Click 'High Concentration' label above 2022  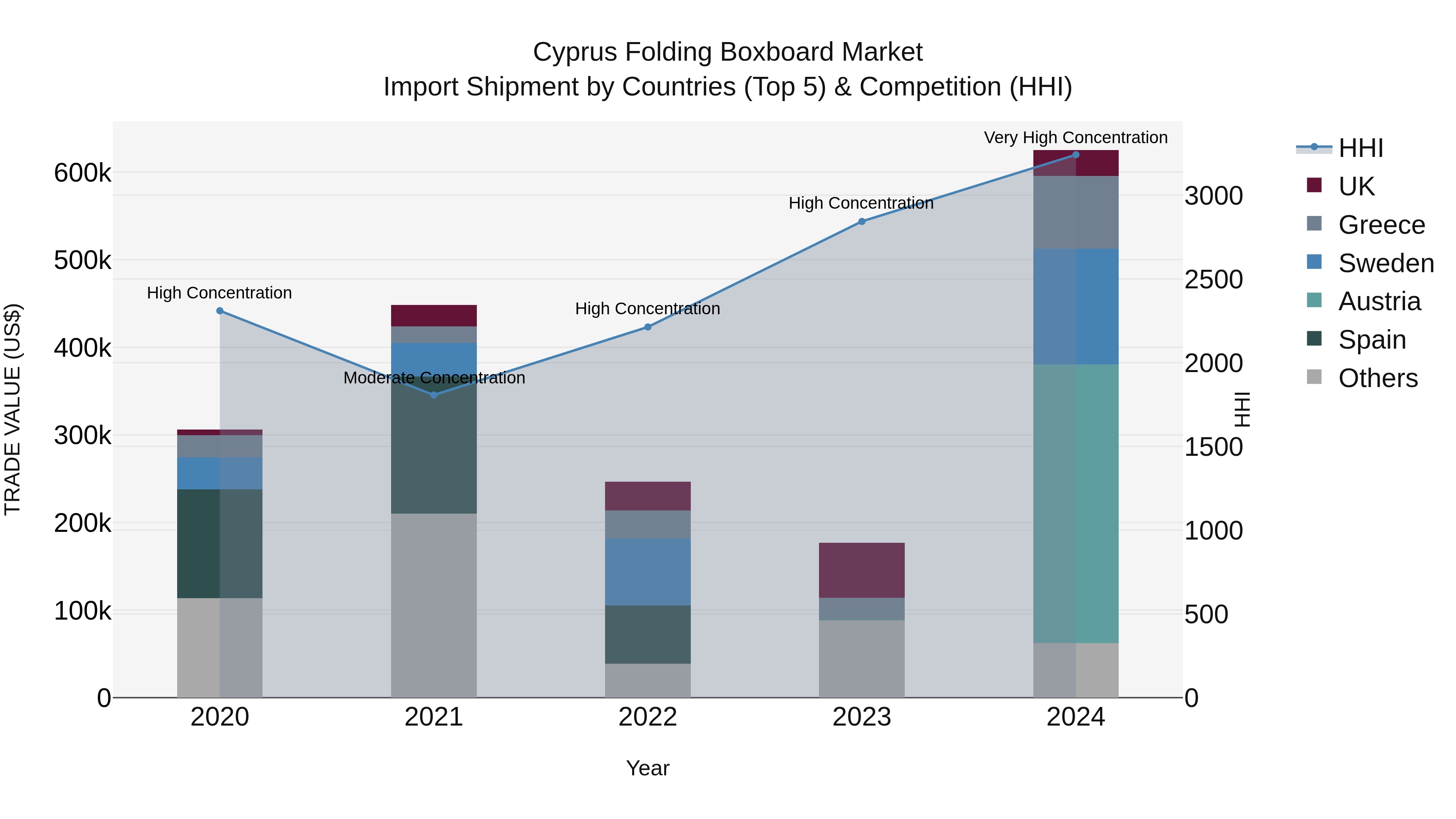click(x=648, y=309)
